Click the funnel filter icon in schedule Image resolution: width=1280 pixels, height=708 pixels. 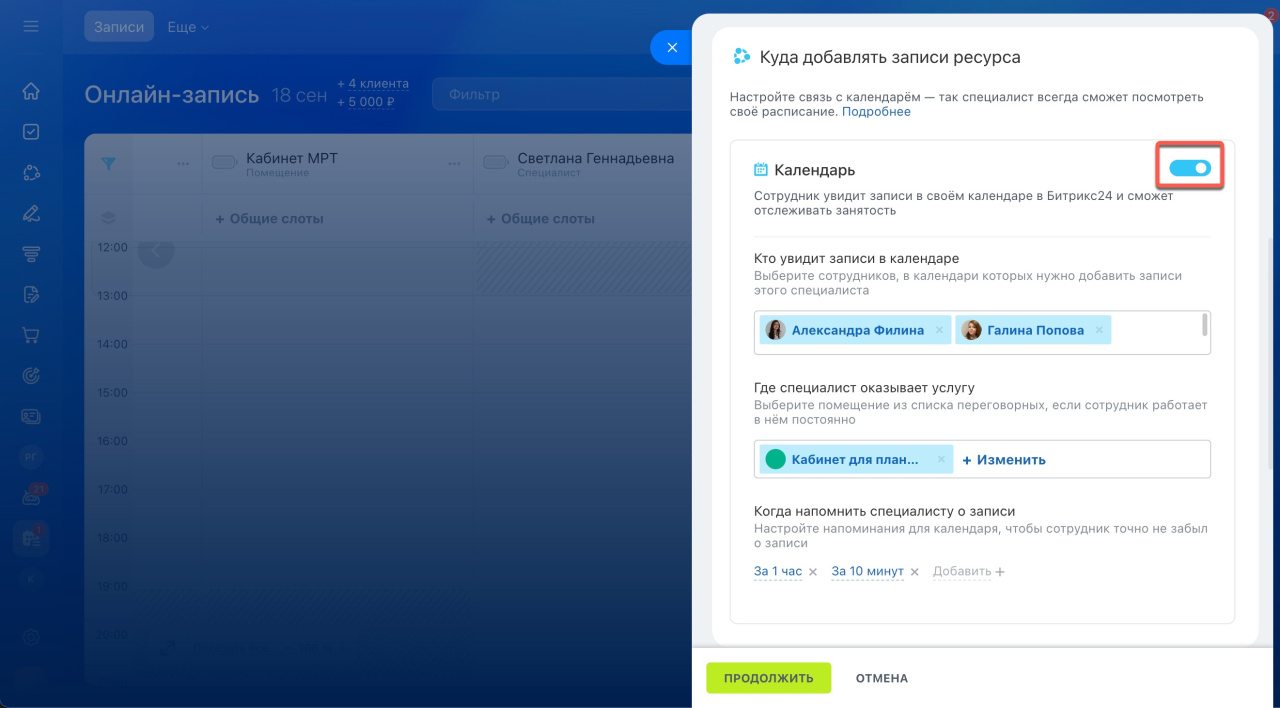tap(108, 163)
